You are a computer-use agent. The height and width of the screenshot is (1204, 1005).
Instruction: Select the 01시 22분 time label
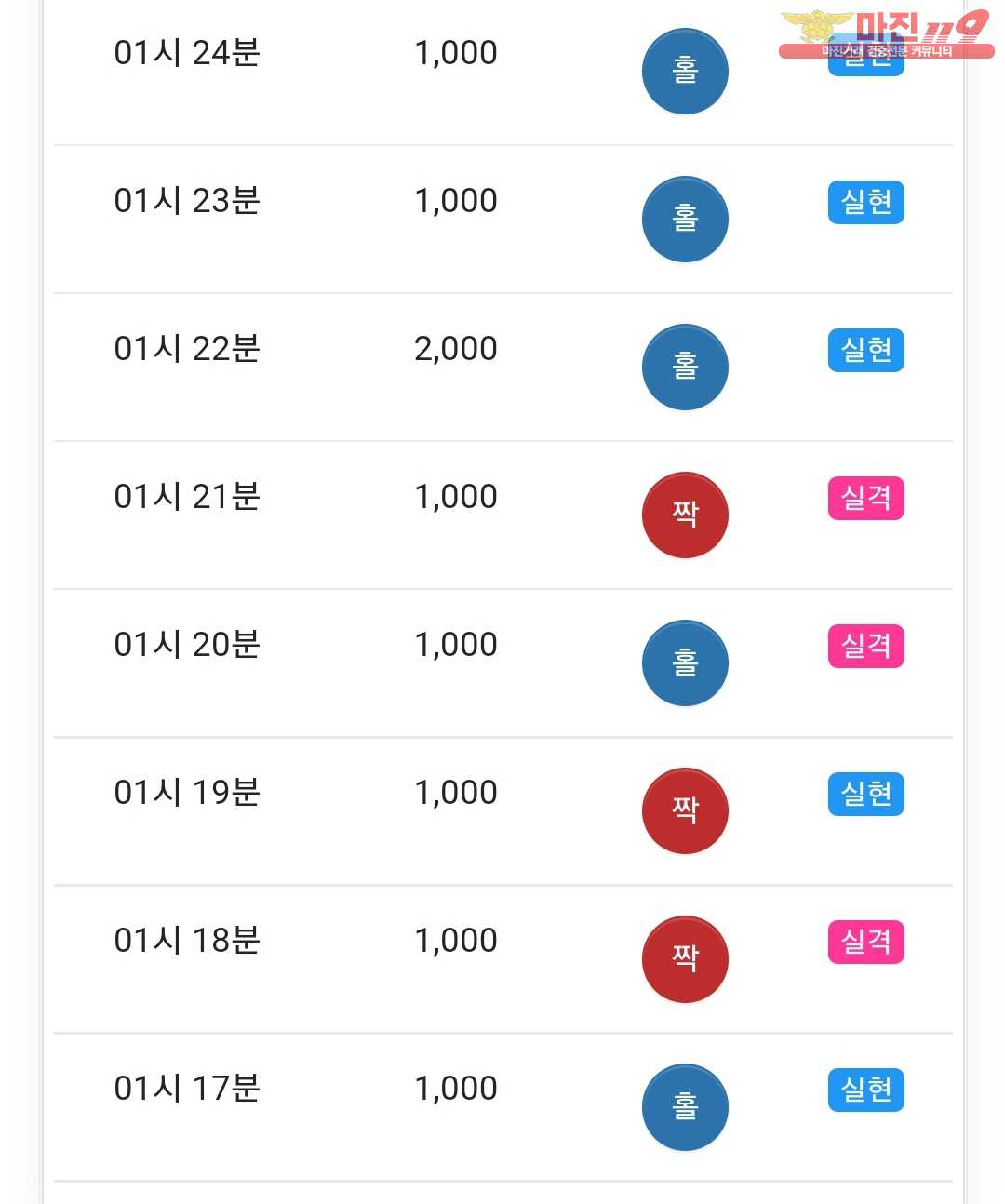(x=187, y=349)
